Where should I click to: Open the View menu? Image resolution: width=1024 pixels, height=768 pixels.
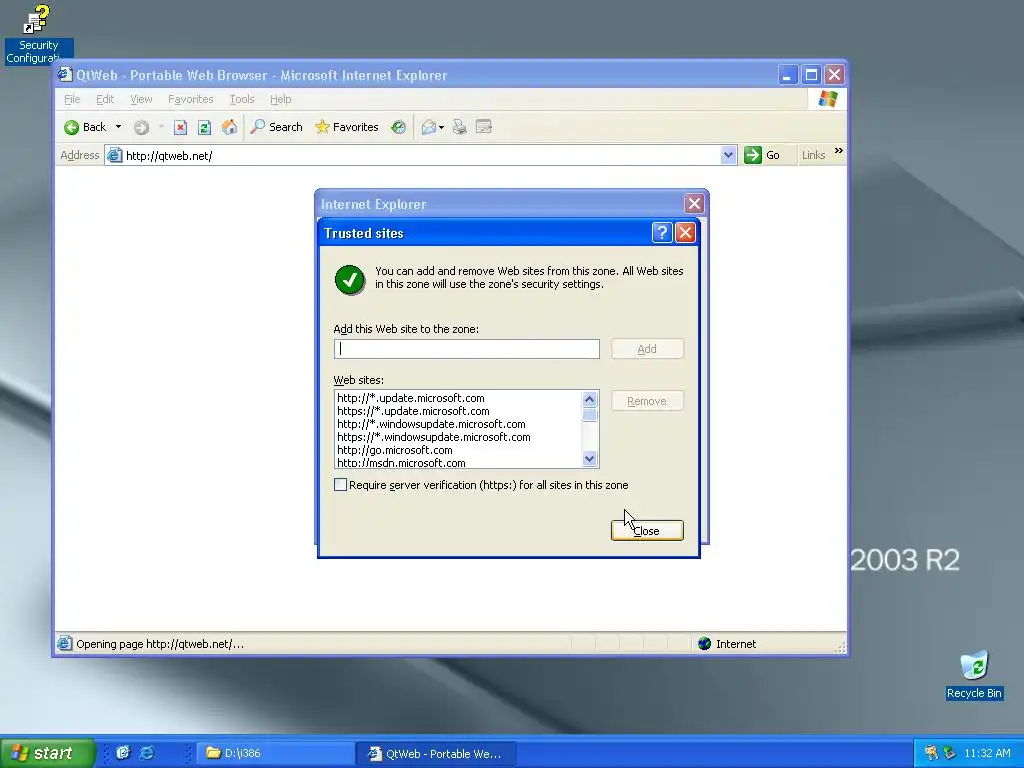pos(141,99)
